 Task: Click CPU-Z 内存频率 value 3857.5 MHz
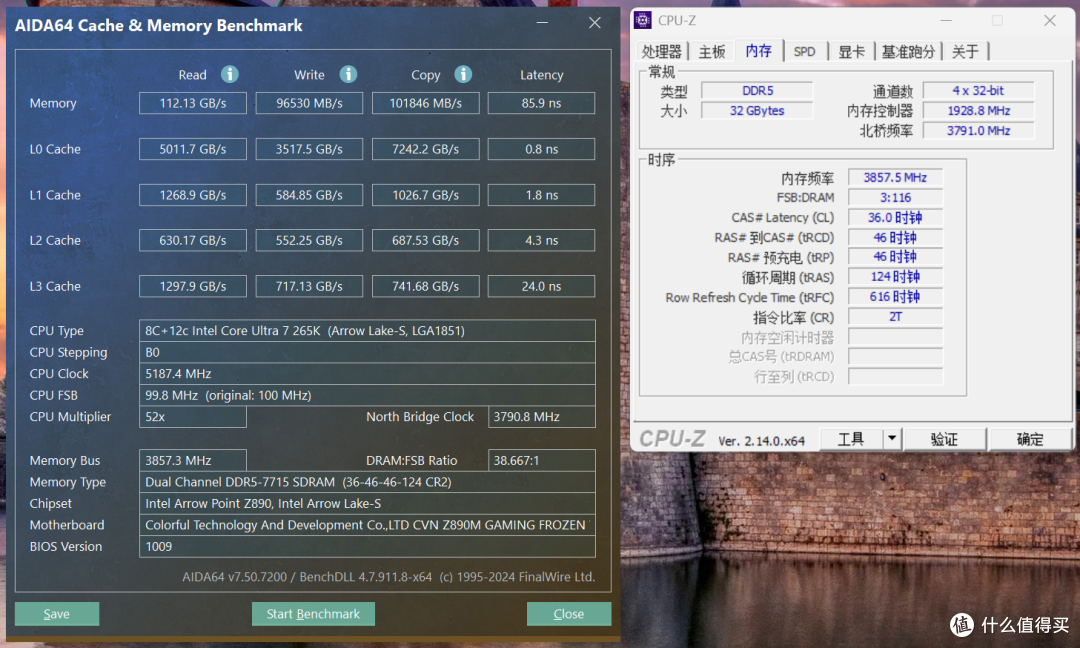pyautogui.click(x=895, y=177)
